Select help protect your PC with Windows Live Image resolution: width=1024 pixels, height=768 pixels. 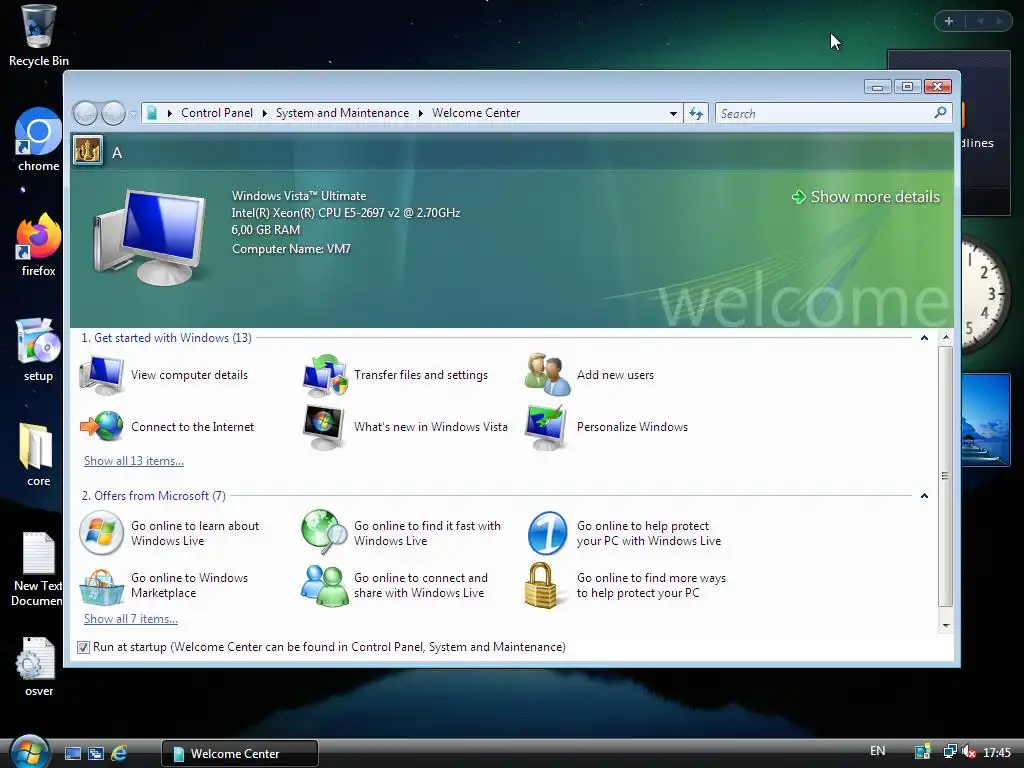pyautogui.click(x=626, y=533)
